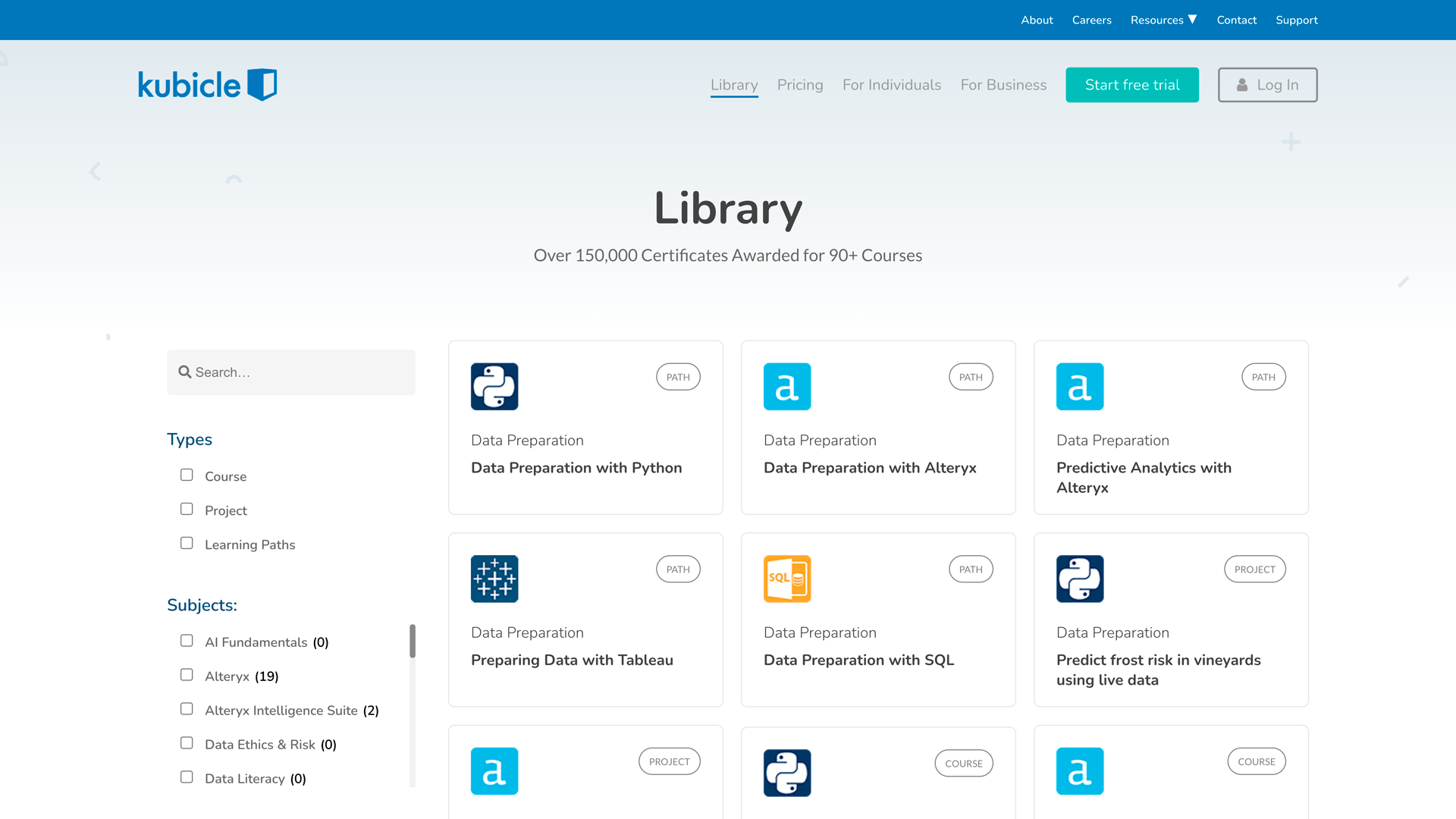Click Tableau icon on Preparing Data card
The height and width of the screenshot is (819, 1456).
494,579
